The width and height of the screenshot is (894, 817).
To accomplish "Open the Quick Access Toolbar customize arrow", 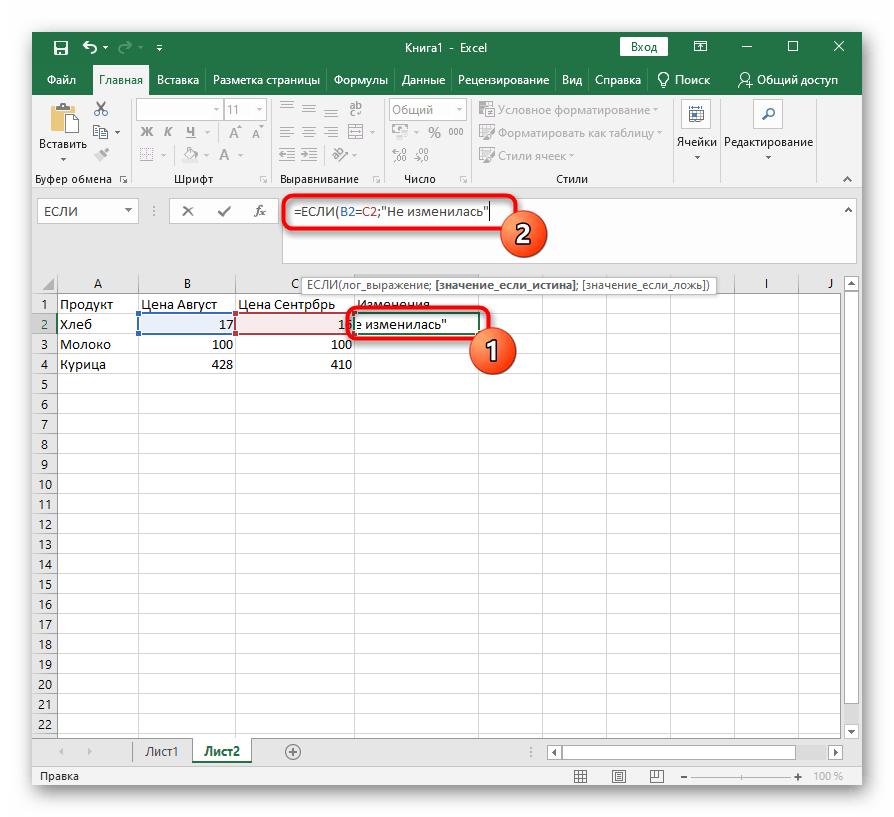I will tap(159, 48).
